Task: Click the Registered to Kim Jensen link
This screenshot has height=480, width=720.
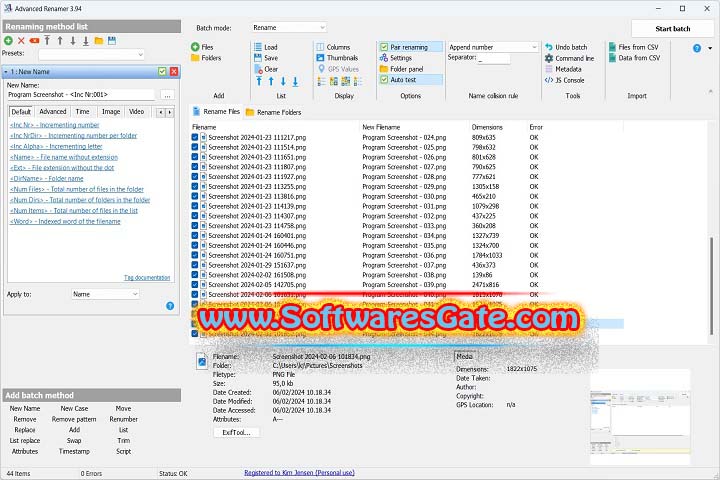Action: [299, 473]
